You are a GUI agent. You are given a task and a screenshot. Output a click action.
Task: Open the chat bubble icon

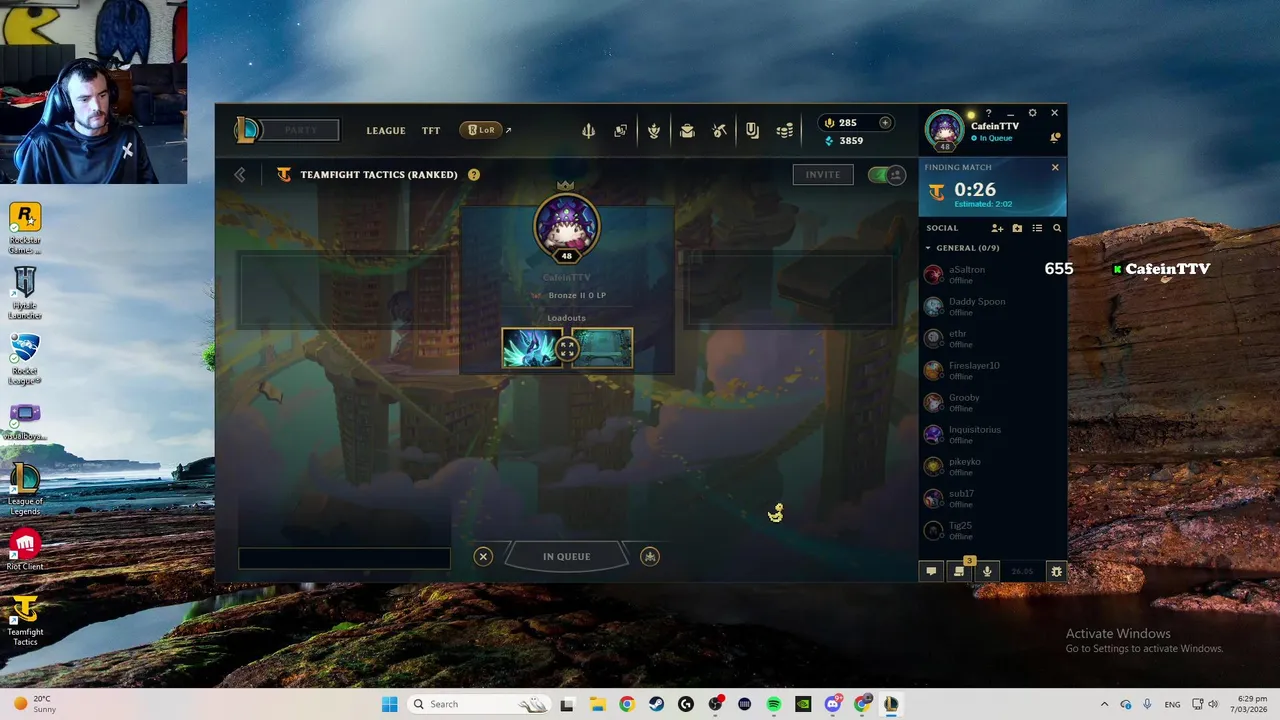pos(931,571)
